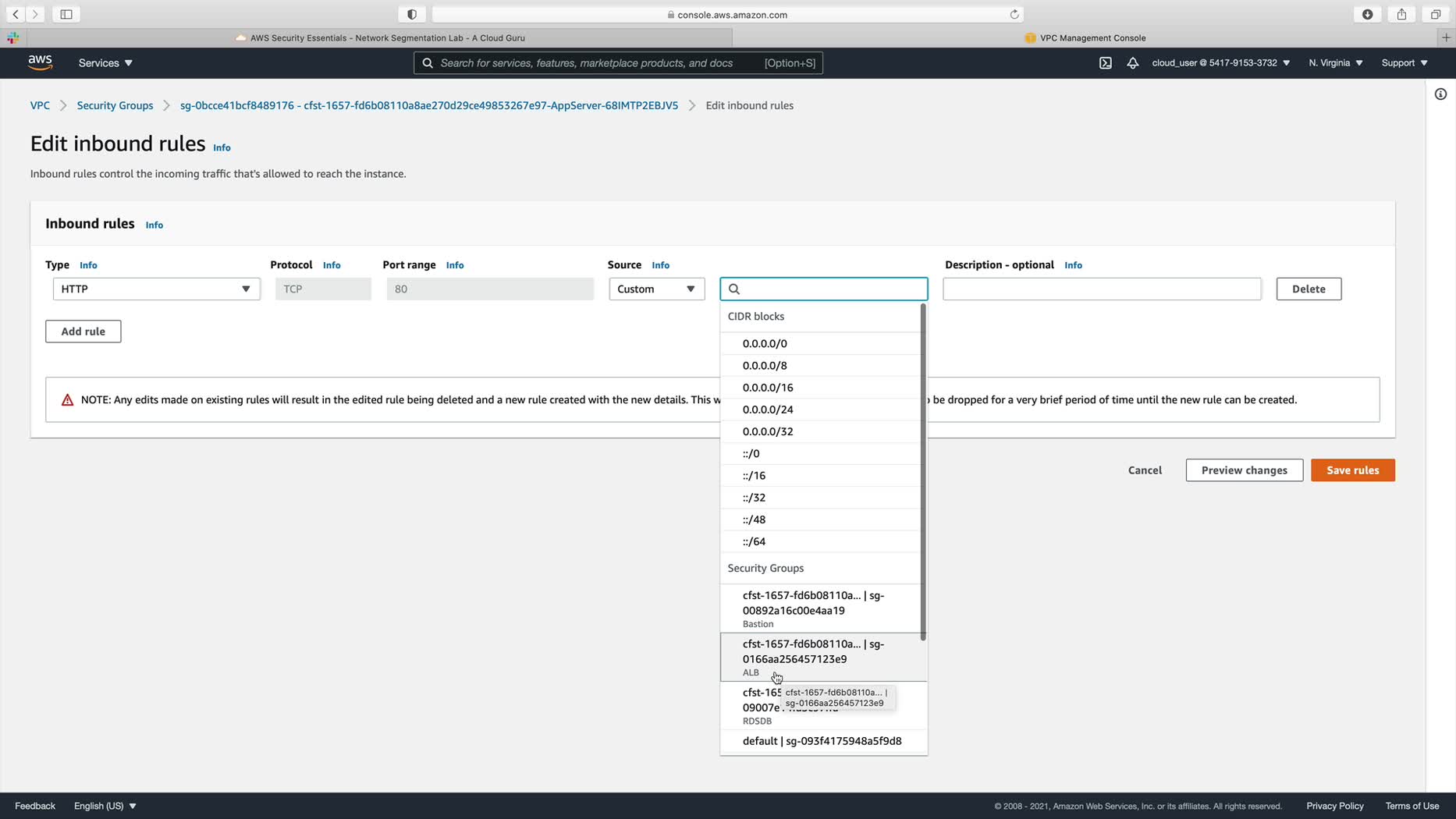Go back with the browser back arrow
This screenshot has height=819, width=1456.
coord(16,14)
